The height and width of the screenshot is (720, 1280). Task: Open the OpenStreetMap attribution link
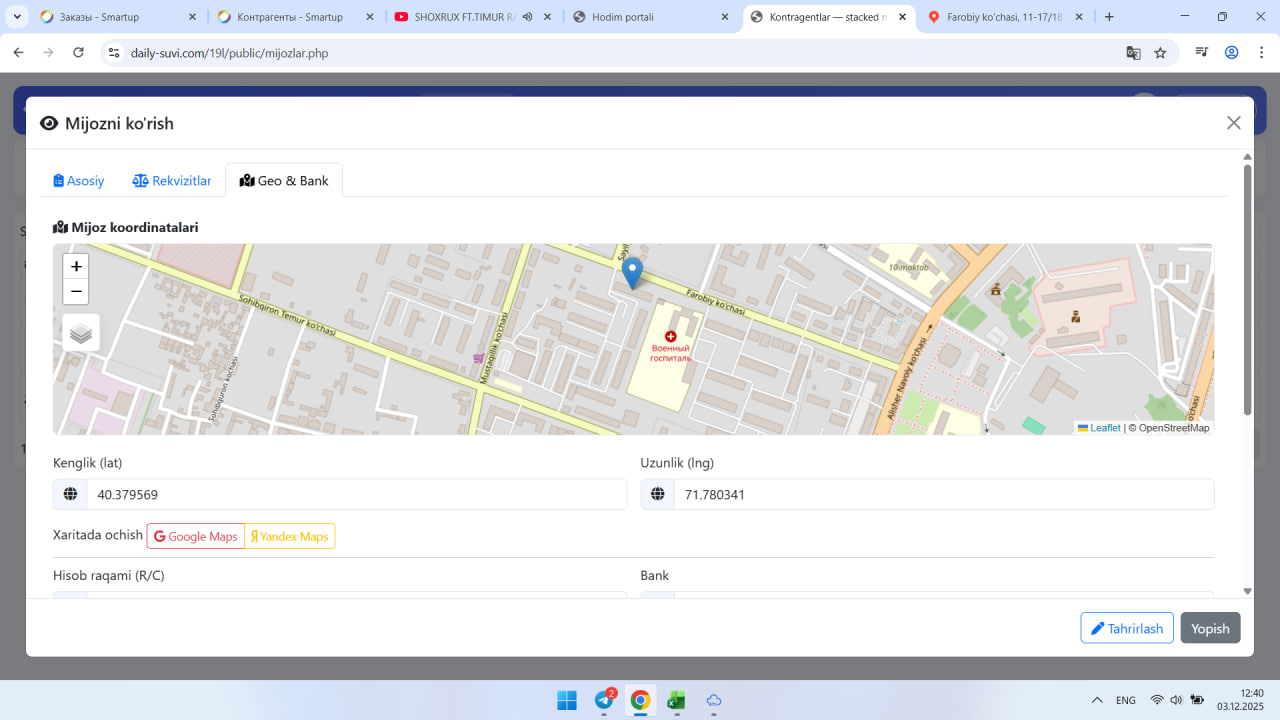(x=1174, y=428)
